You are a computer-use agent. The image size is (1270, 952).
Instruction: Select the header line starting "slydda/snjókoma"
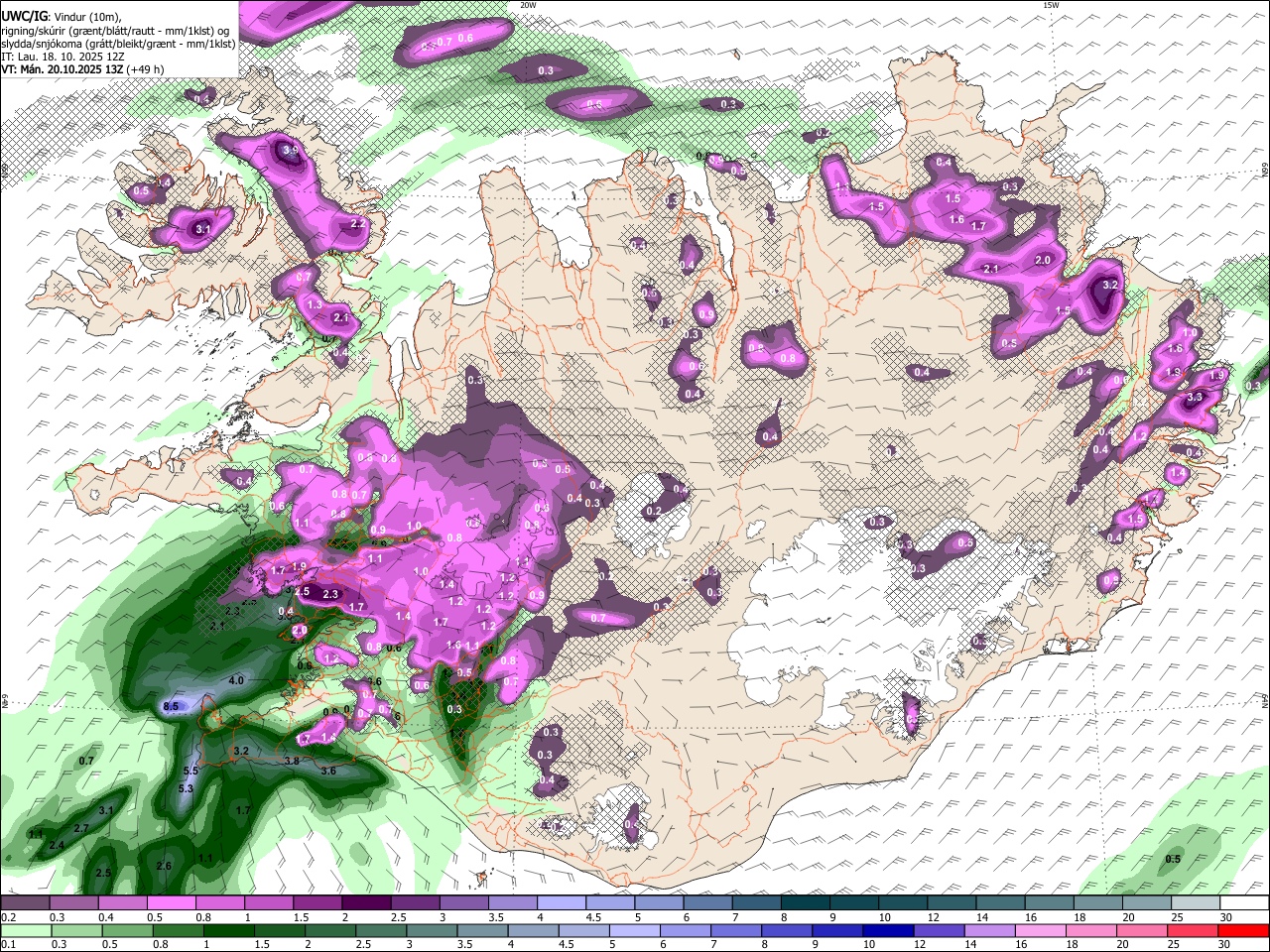[x=118, y=44]
